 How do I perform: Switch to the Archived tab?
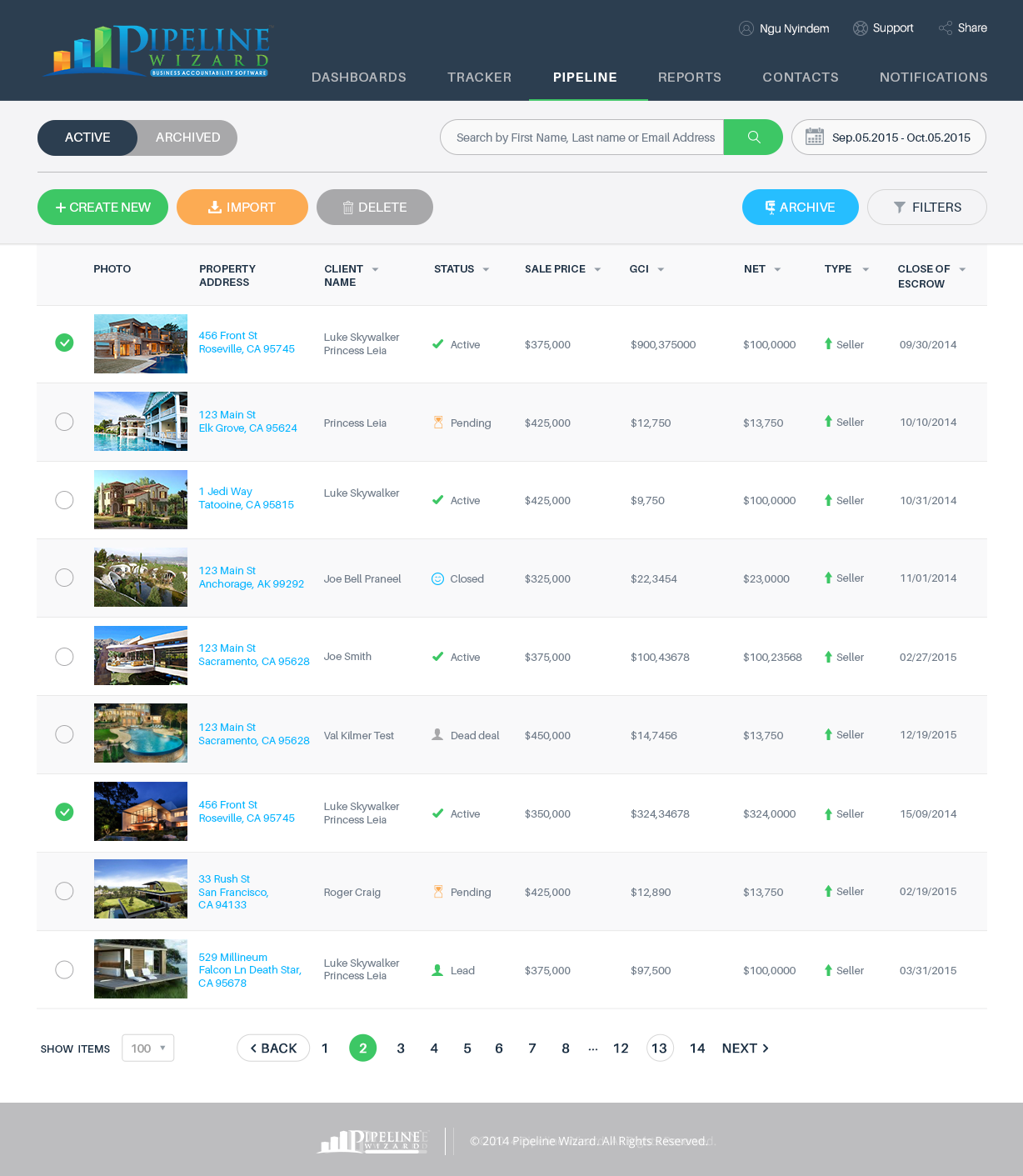click(187, 138)
